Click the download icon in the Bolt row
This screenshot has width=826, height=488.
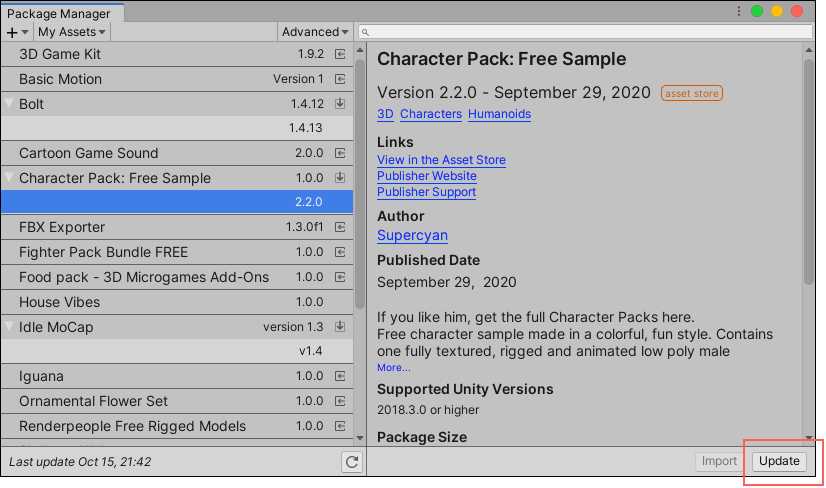(x=340, y=104)
